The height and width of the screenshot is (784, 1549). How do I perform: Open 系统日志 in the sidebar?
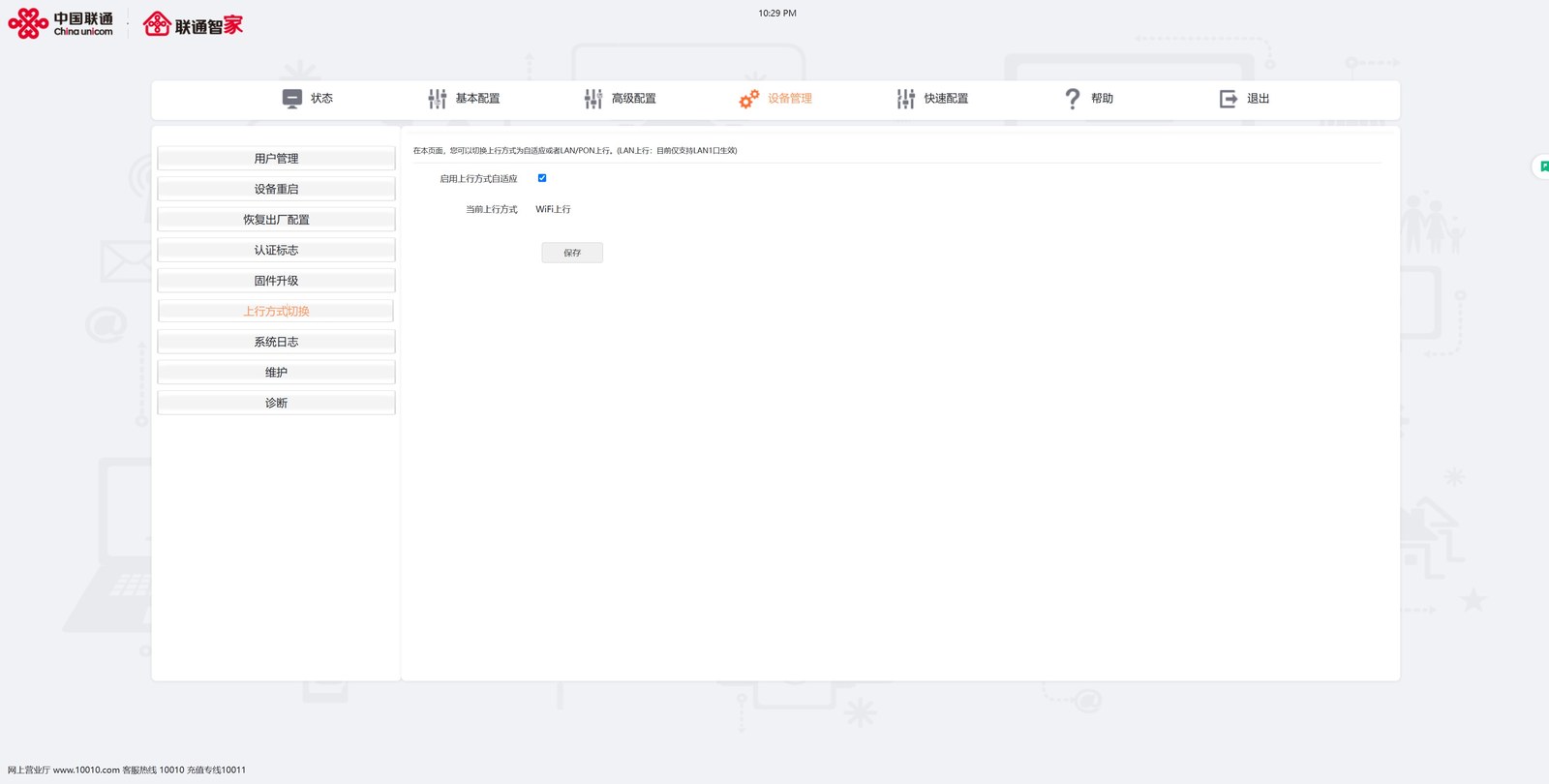(x=276, y=342)
